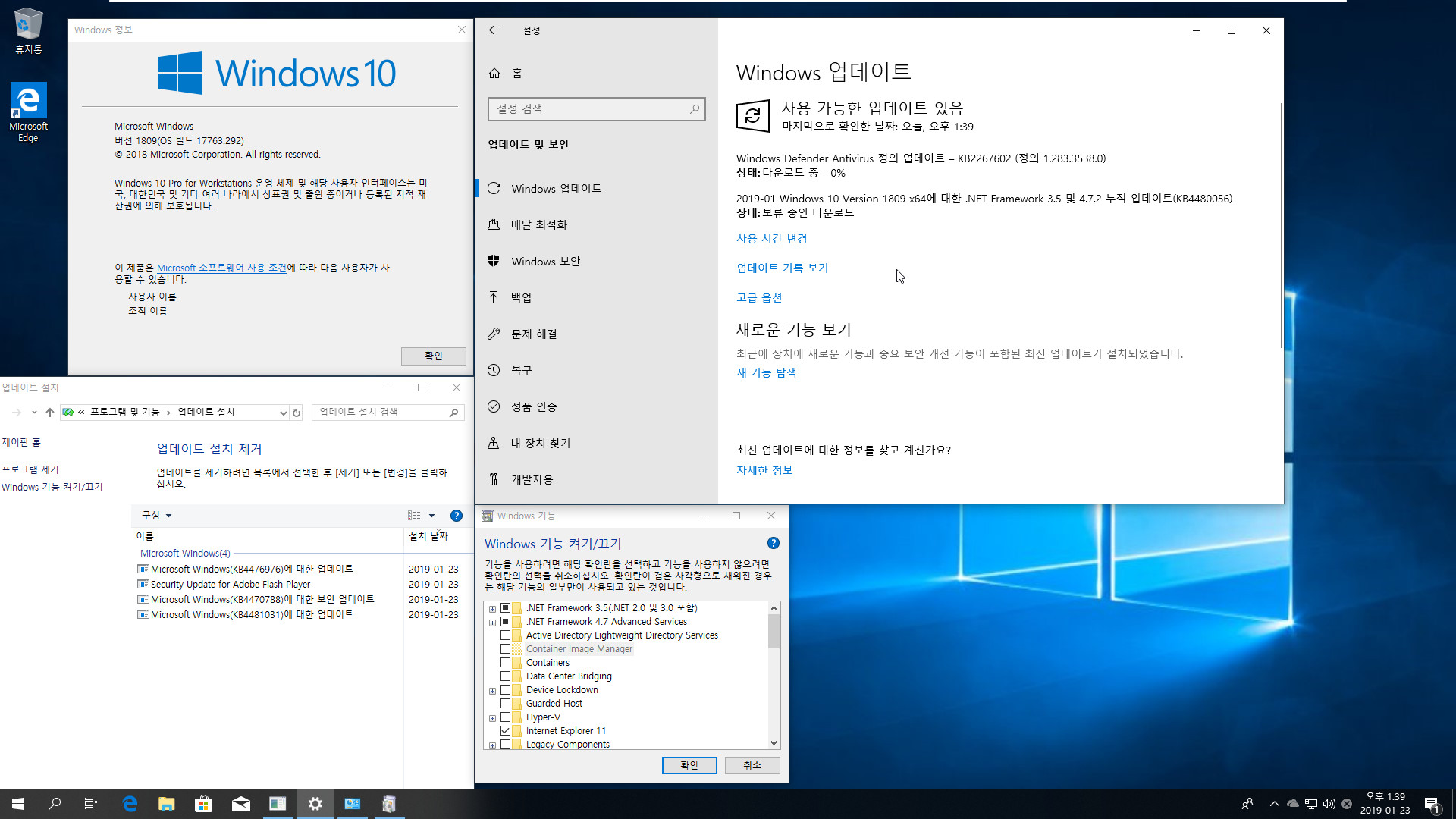Toggle the .NET Framework 3.5 checkbox
Screen dimensions: 1456x819
point(505,608)
